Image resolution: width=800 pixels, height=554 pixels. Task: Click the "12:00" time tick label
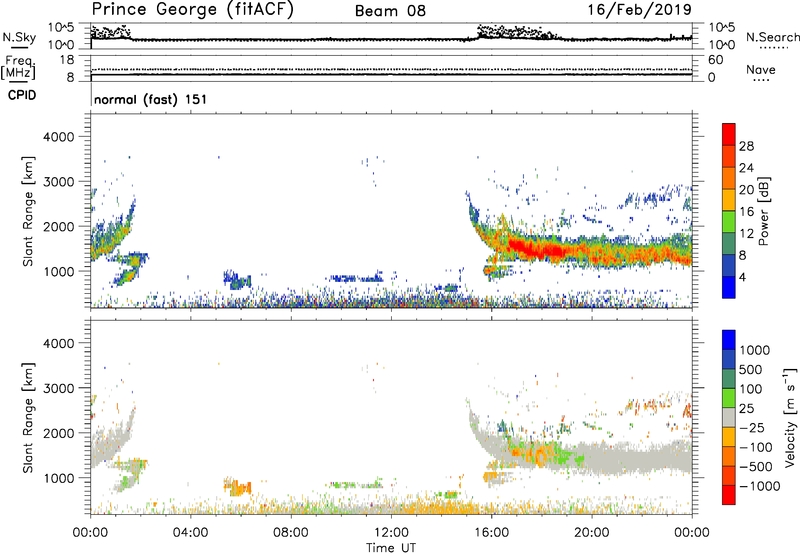pyautogui.click(x=391, y=533)
